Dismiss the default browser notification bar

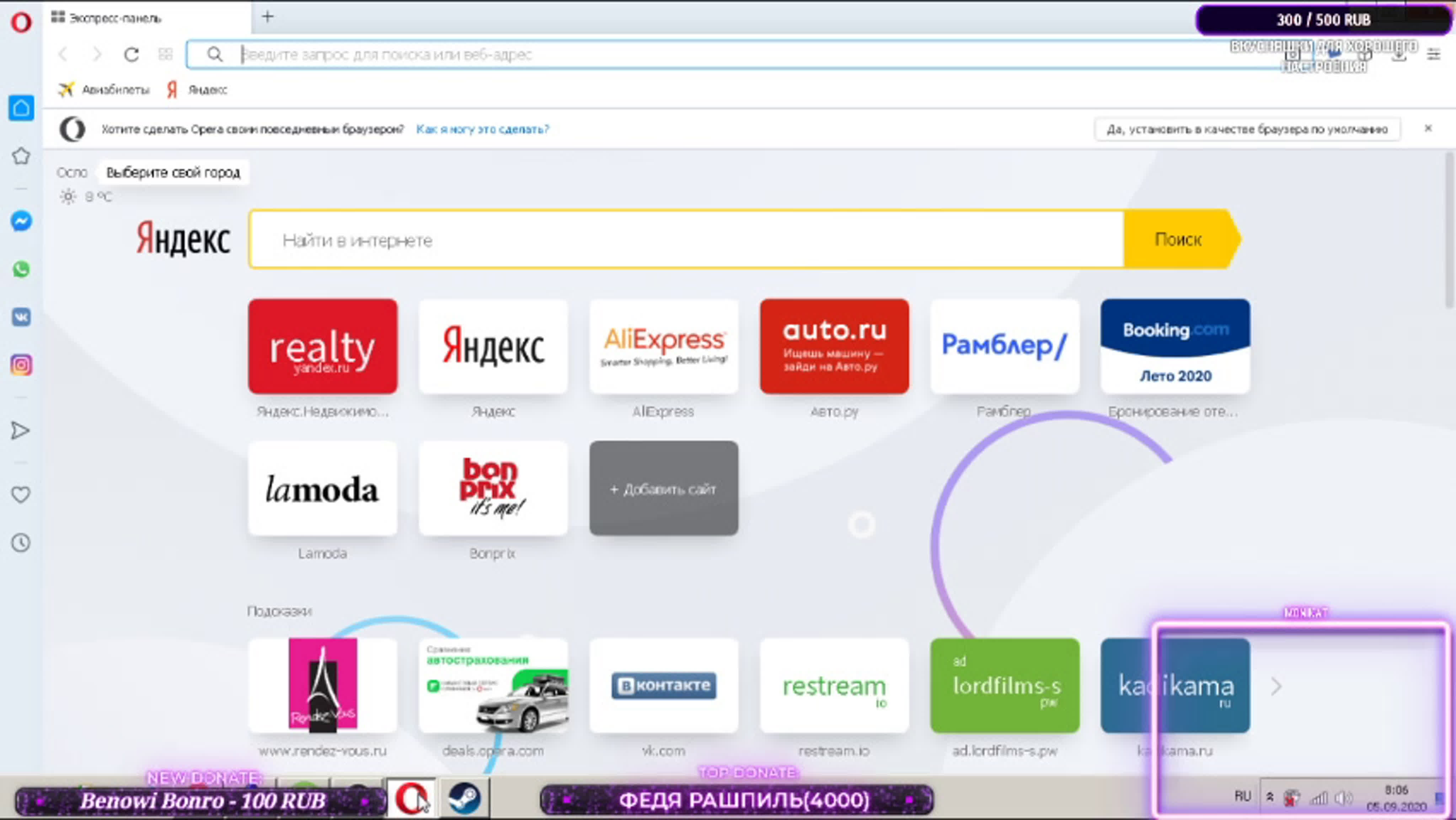pyautogui.click(x=1428, y=128)
